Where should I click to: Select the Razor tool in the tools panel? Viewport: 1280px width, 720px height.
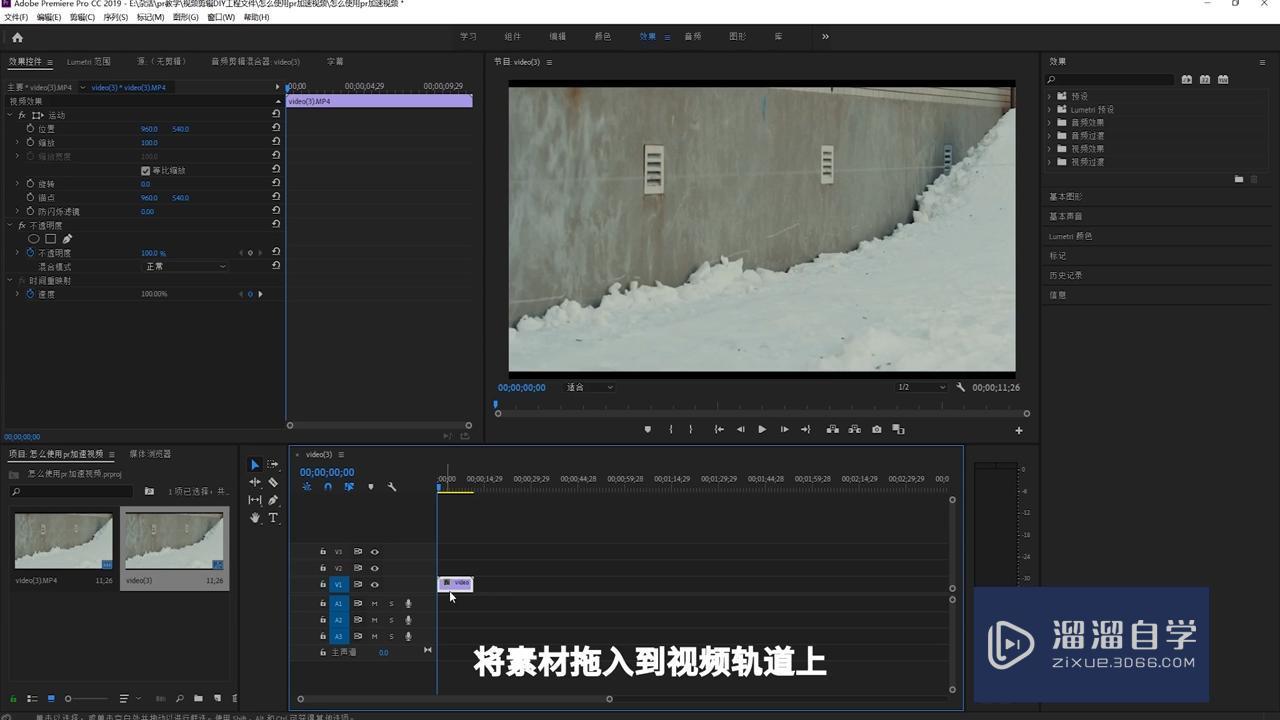click(273, 482)
